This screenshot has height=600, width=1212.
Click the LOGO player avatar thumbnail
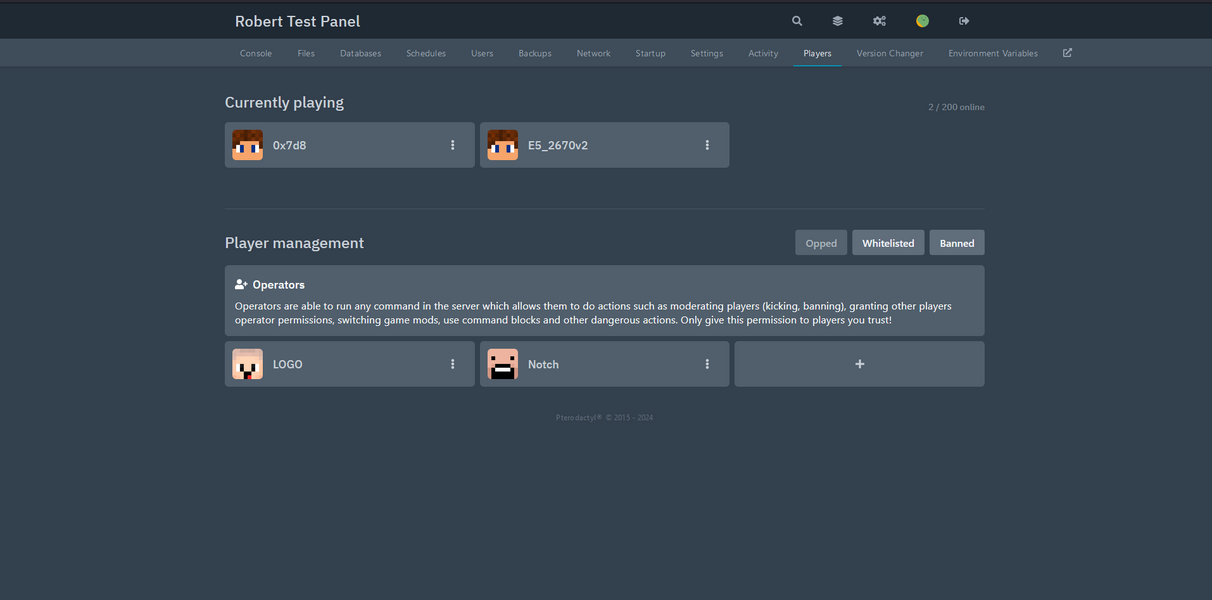click(x=247, y=363)
